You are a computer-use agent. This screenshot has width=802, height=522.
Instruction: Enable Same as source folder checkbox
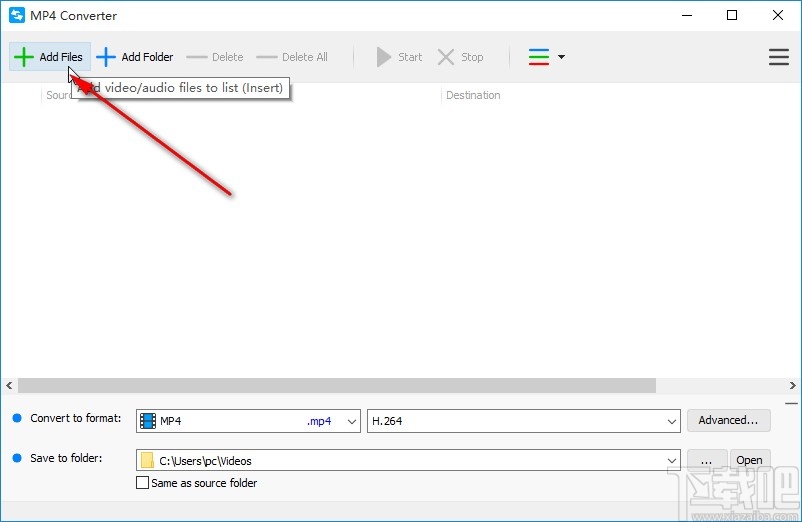click(143, 483)
